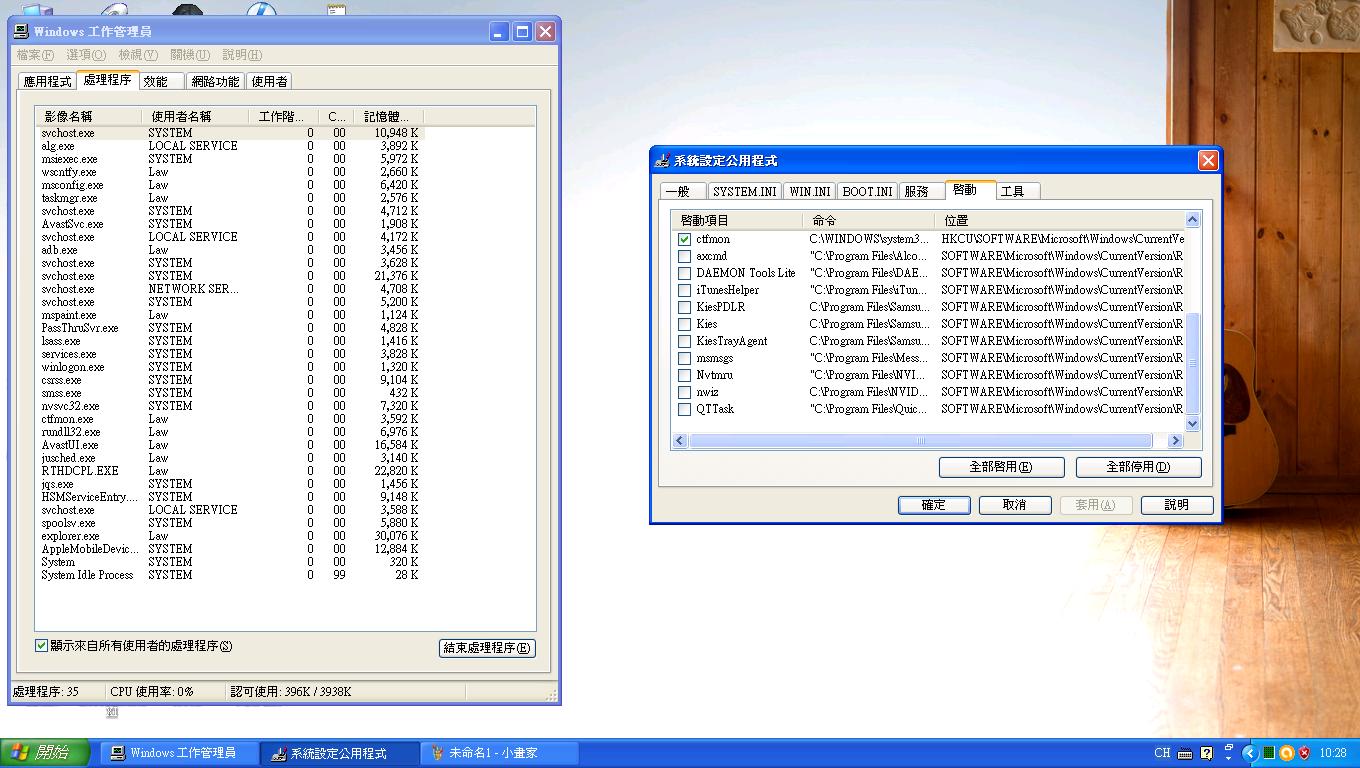The width and height of the screenshot is (1360, 768).
Task: Open the Windows Start button
Action: tap(45, 753)
